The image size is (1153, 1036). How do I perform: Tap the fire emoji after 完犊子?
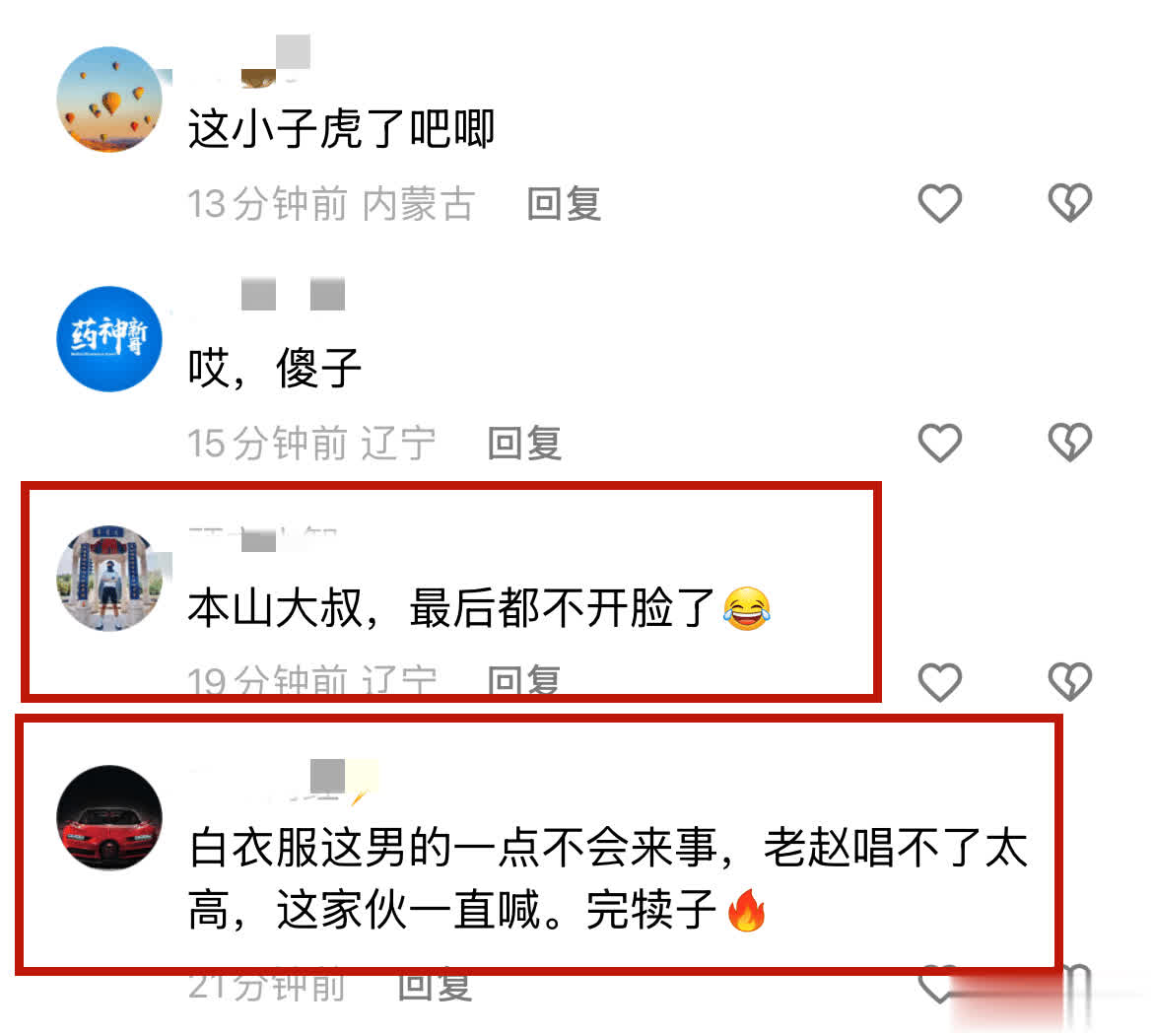tap(746, 910)
